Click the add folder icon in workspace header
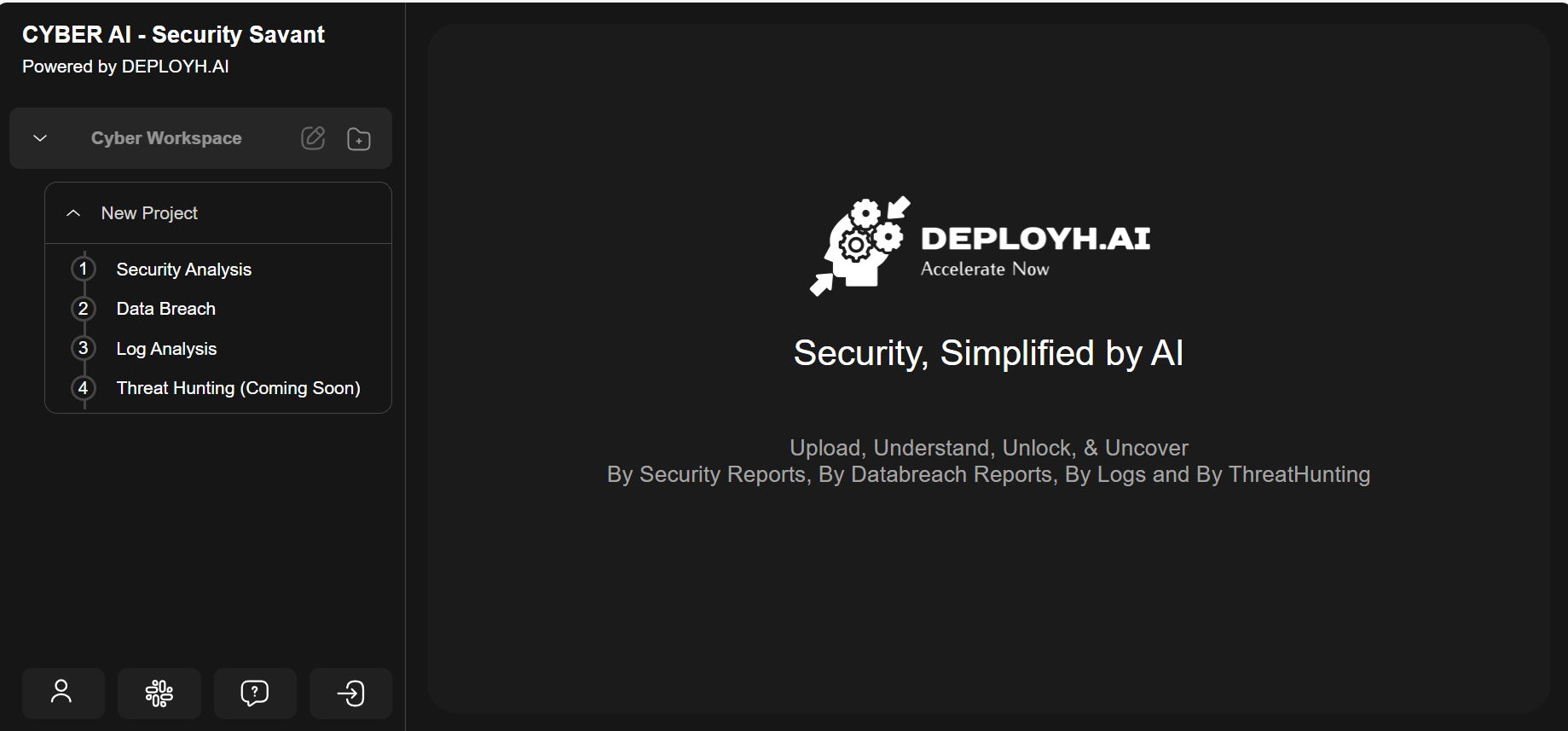 pyautogui.click(x=359, y=139)
